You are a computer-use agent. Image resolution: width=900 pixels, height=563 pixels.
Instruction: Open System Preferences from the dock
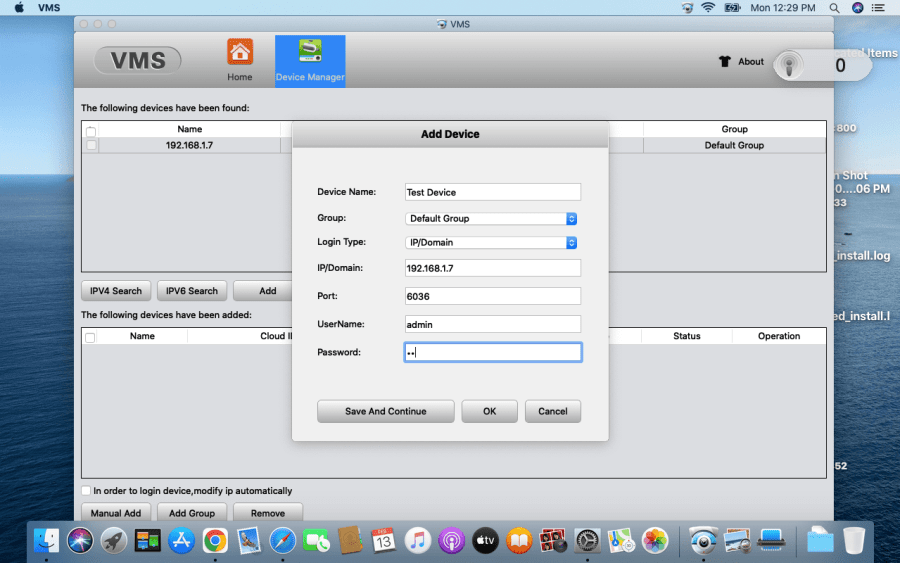pyautogui.click(x=587, y=541)
